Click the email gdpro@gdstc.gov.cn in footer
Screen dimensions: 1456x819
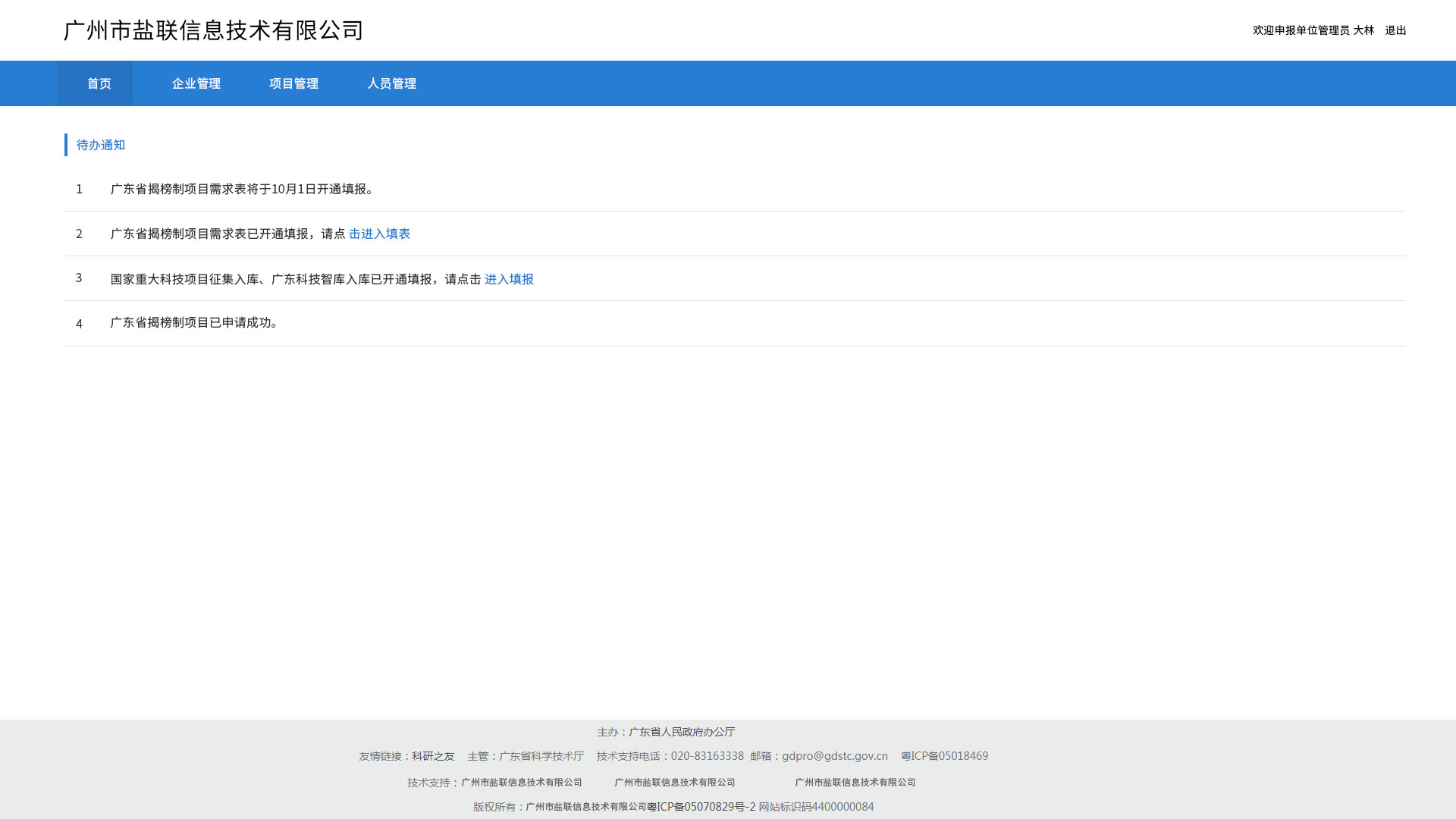835,756
